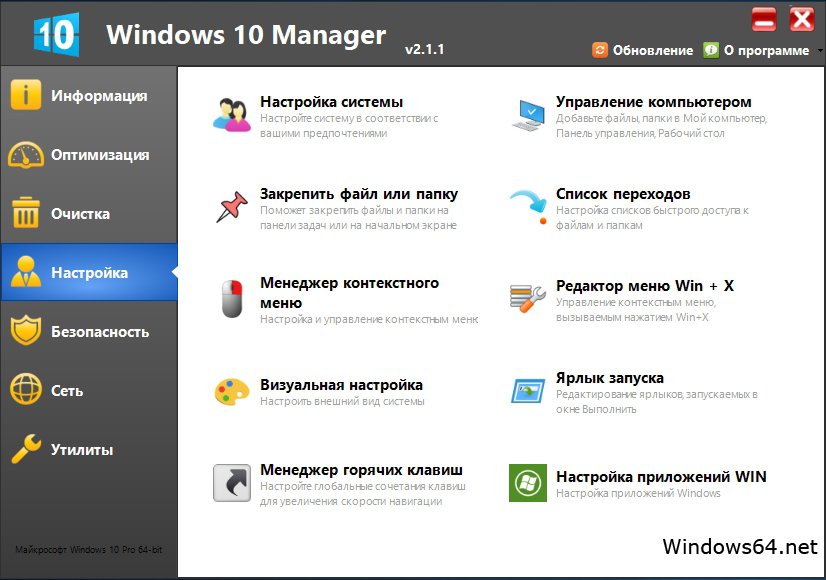Image resolution: width=826 pixels, height=580 pixels.
Task: Click the Настройка системы people icon
Action: click(x=232, y=114)
